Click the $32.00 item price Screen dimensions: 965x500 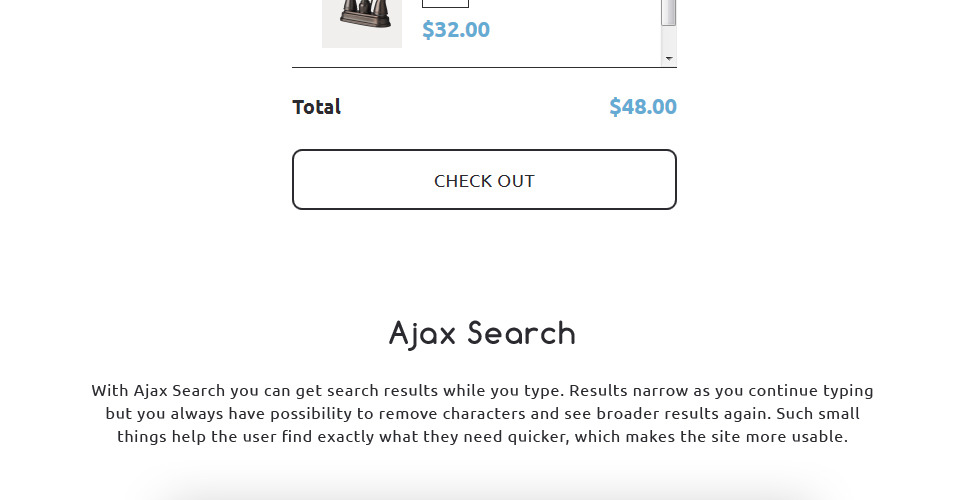(456, 30)
